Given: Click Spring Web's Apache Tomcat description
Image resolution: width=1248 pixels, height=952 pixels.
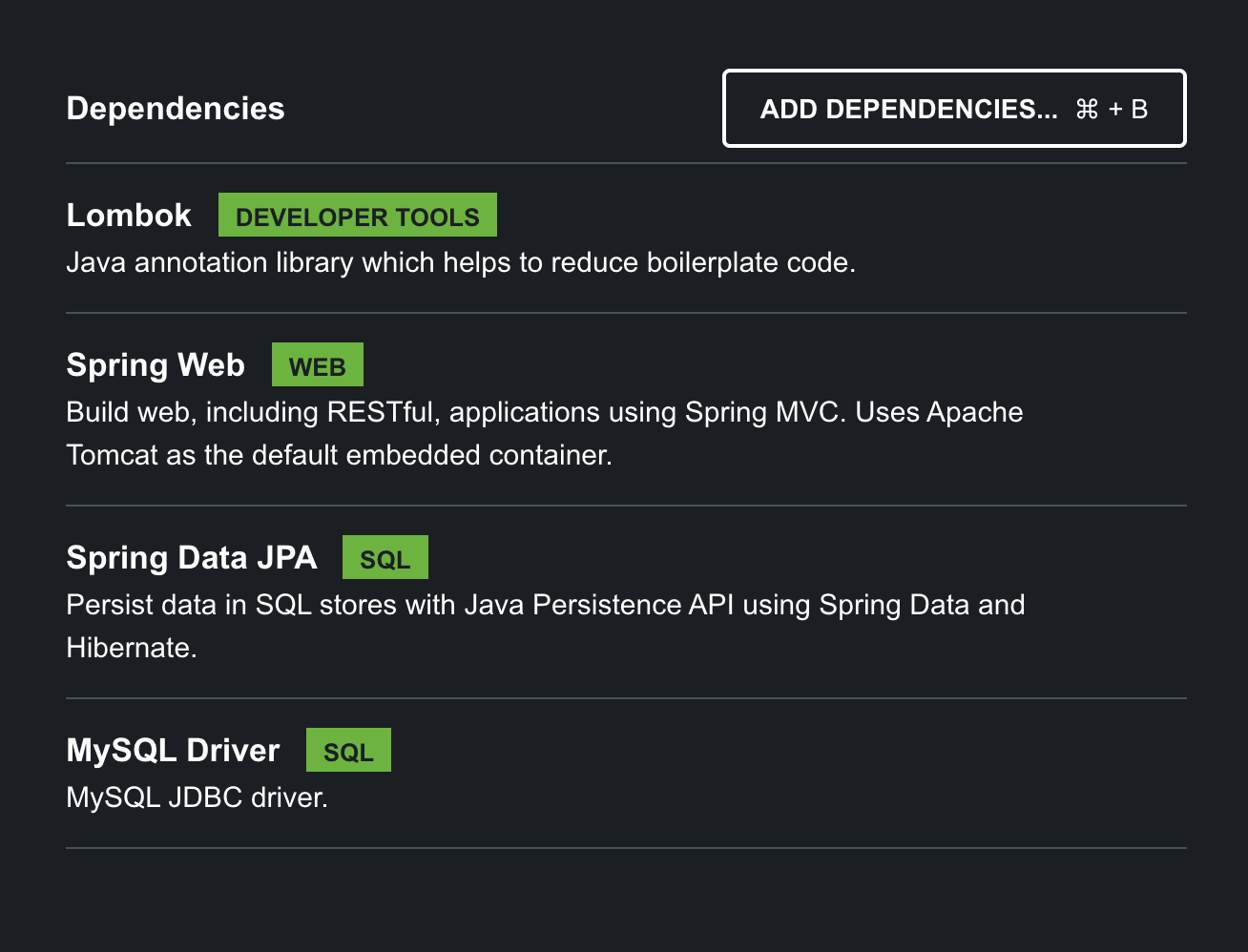Looking at the screenshot, I should pos(544,412).
